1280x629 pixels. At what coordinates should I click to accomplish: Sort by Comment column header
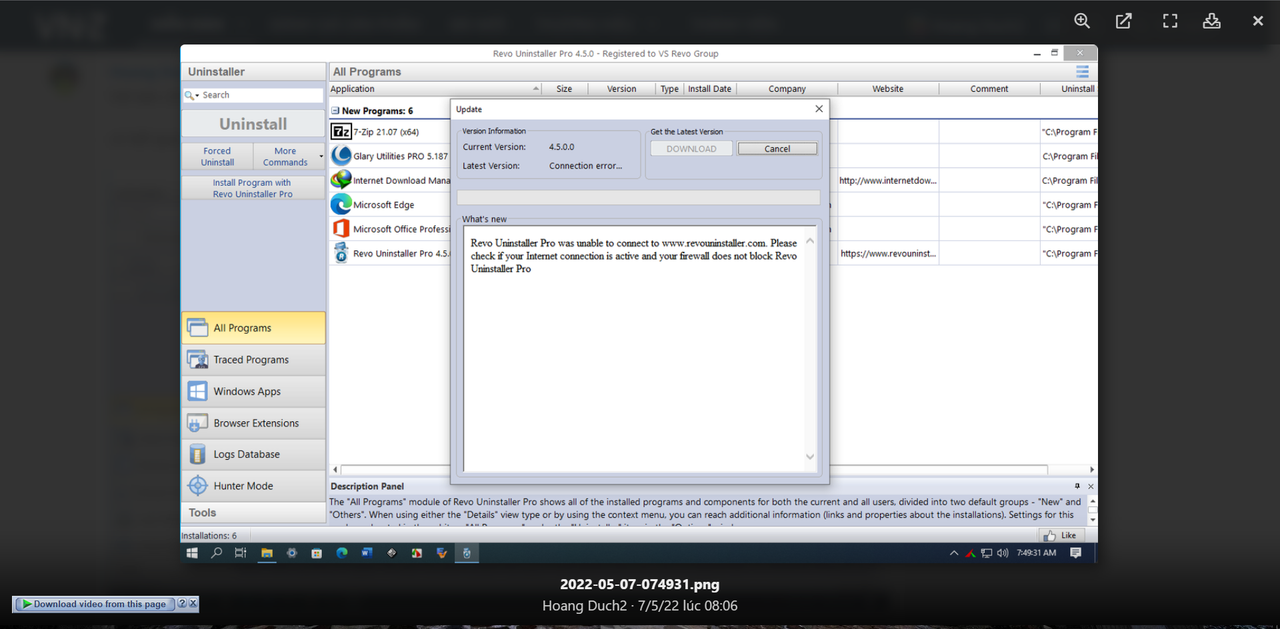point(989,89)
